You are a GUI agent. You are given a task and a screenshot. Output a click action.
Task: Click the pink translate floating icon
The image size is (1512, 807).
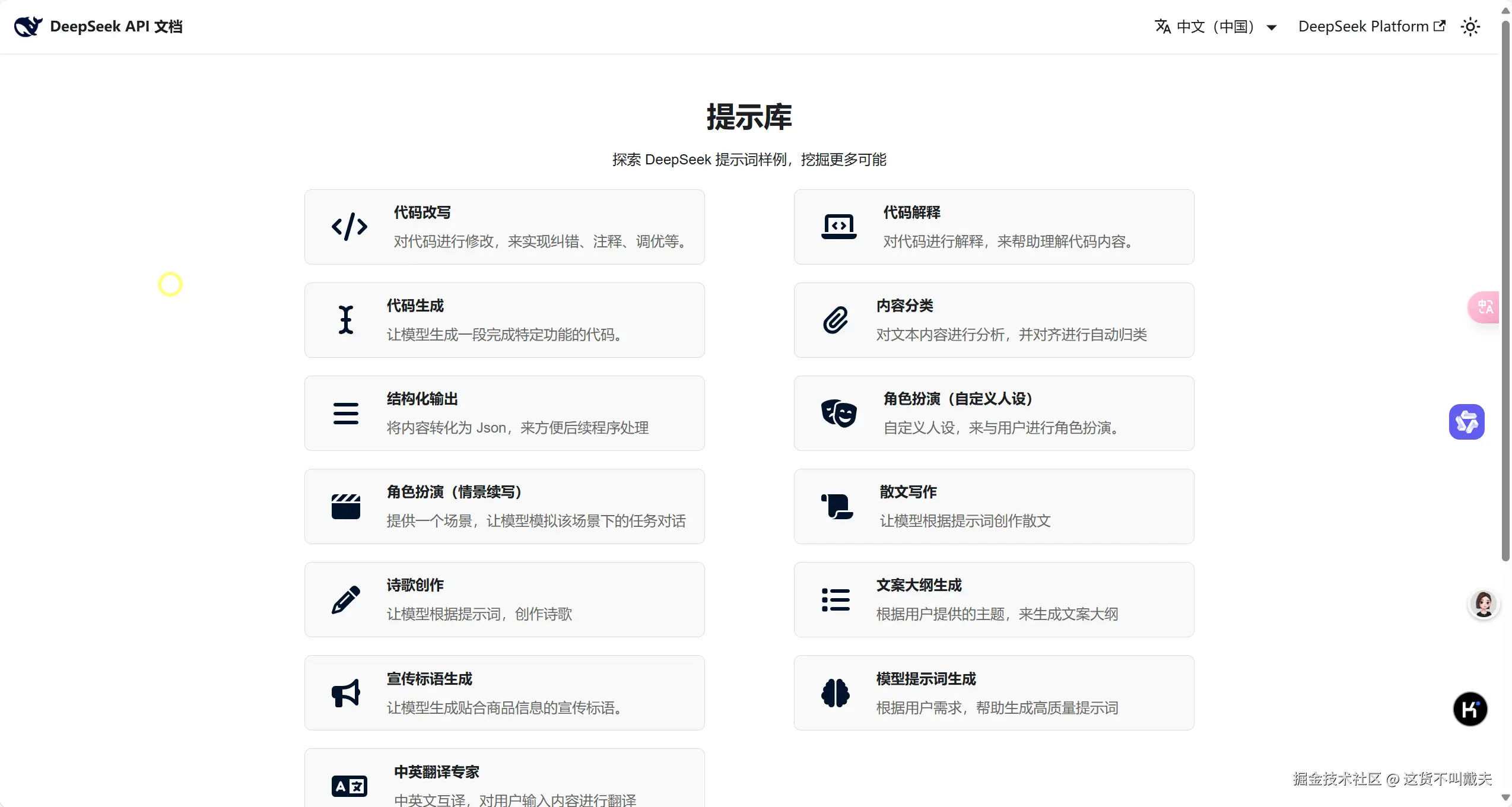tap(1485, 307)
